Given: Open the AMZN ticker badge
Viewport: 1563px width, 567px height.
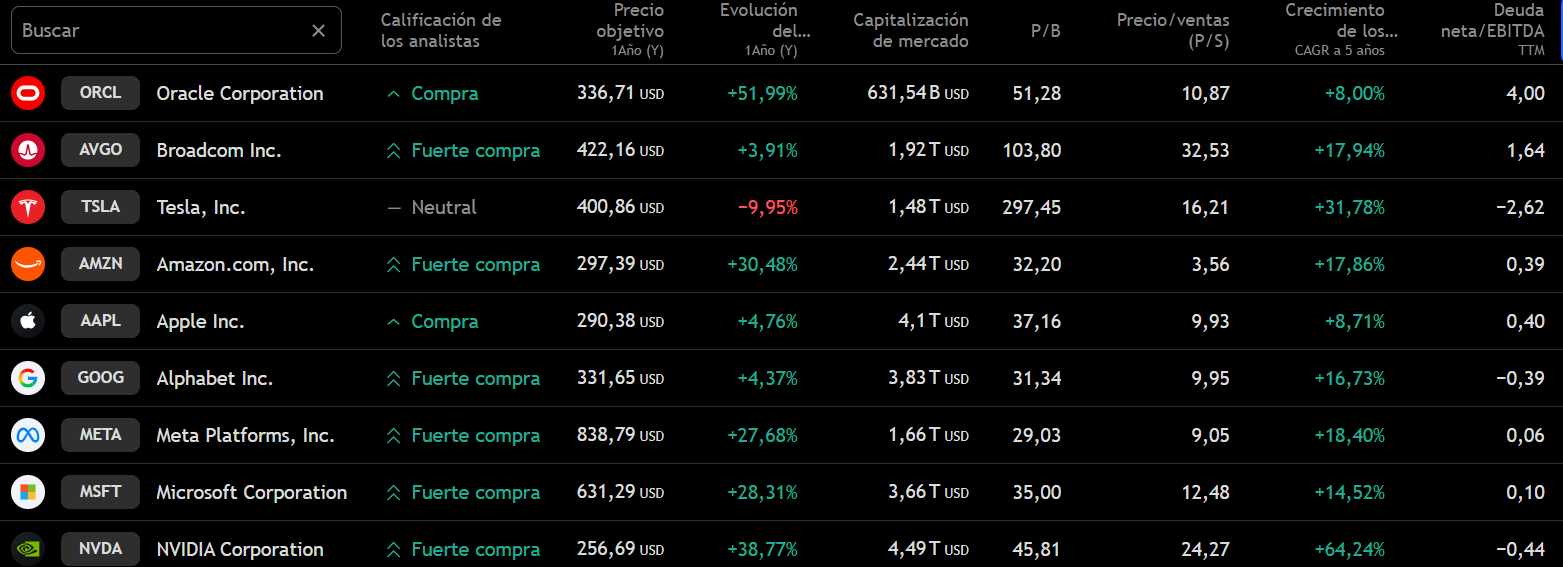Looking at the screenshot, I should (100, 264).
